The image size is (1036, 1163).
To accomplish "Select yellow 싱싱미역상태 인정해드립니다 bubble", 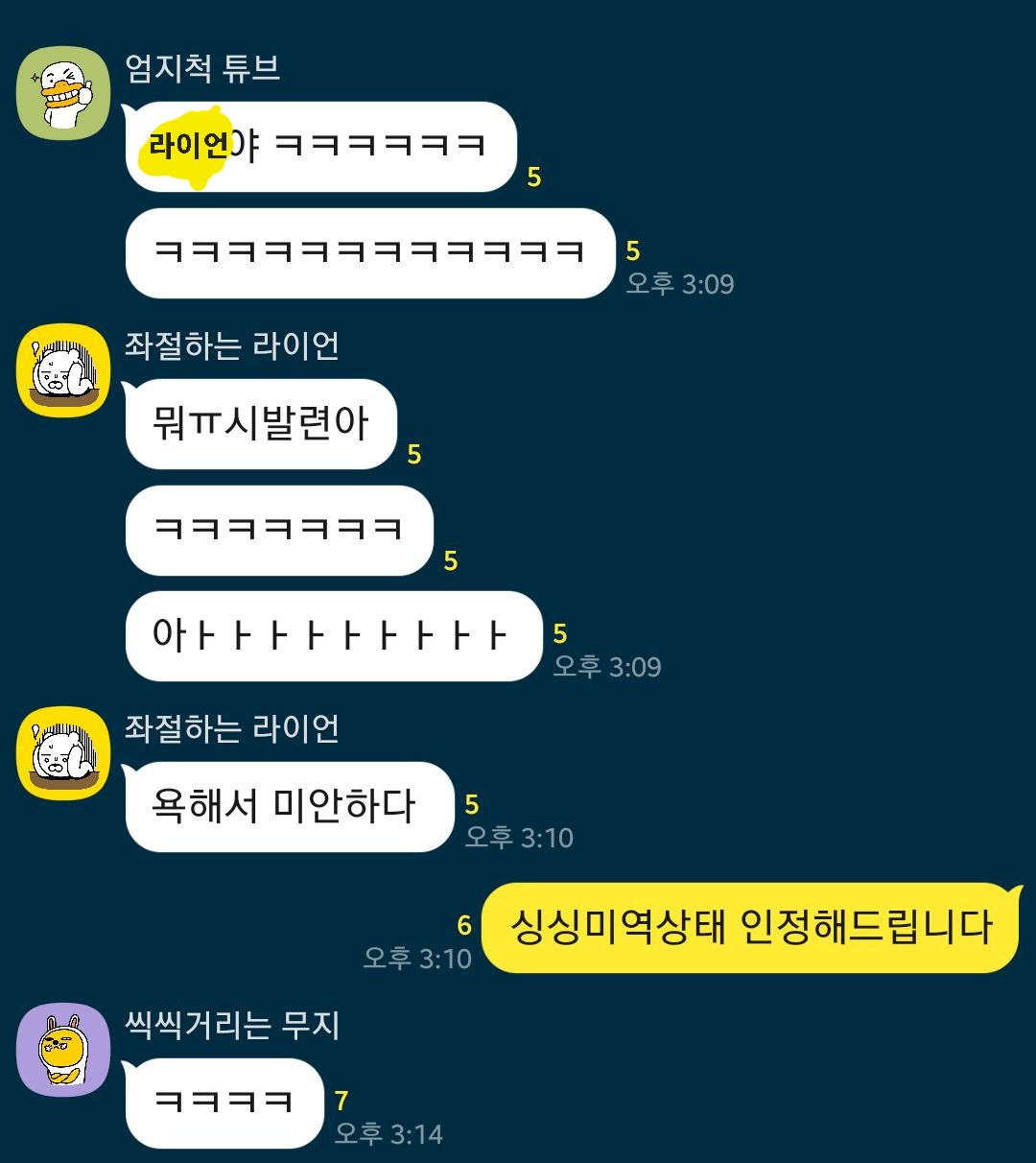I will click(751, 928).
